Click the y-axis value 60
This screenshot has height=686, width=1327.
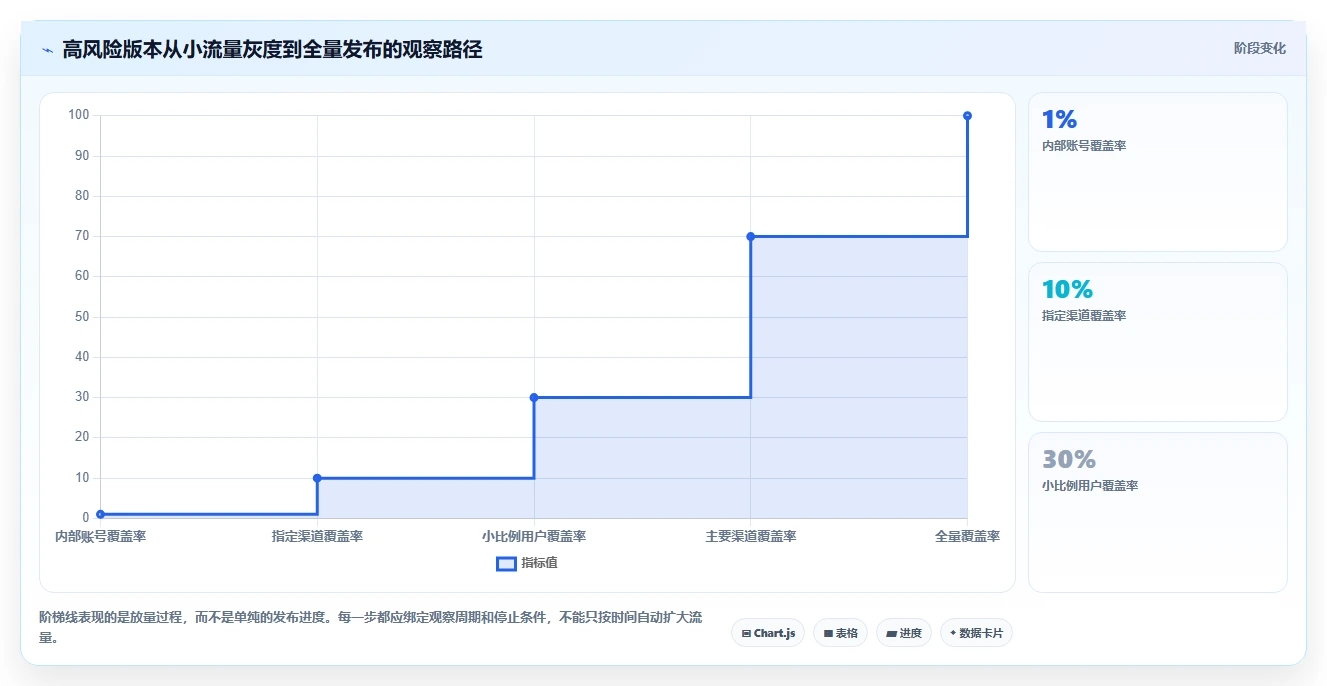pyautogui.click(x=83, y=276)
